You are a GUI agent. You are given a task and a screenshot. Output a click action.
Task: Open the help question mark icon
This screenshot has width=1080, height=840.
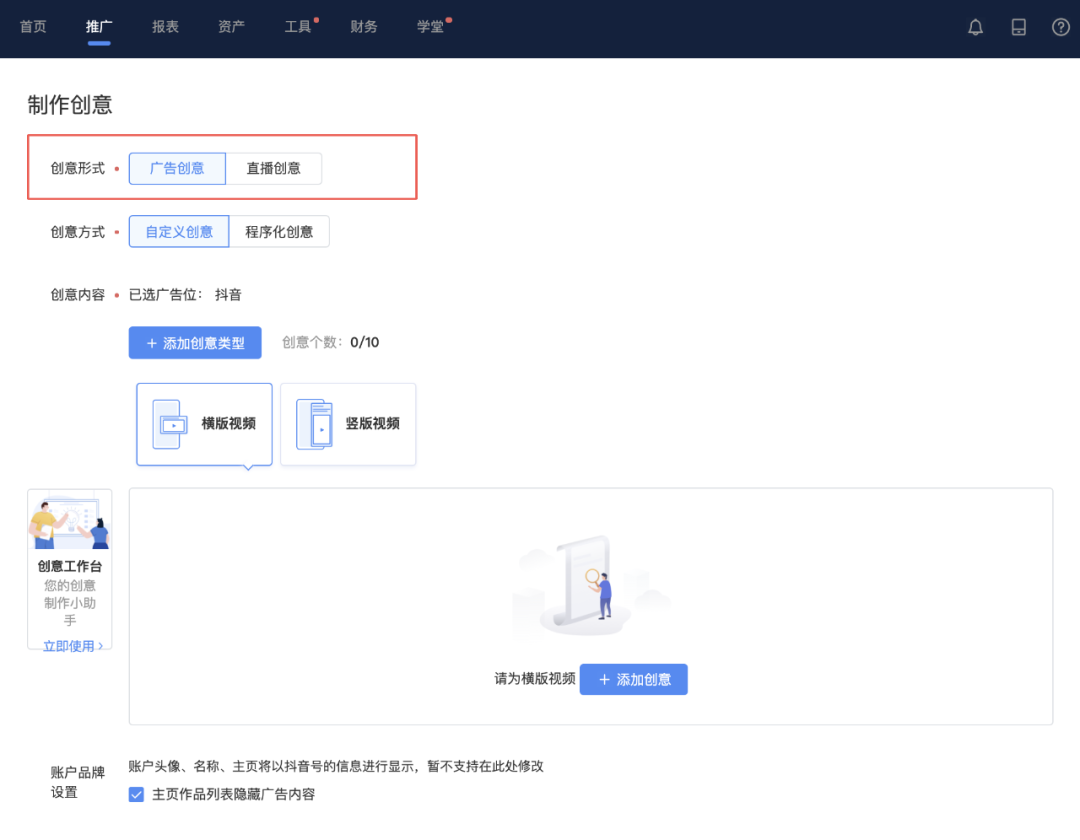coord(1060,27)
